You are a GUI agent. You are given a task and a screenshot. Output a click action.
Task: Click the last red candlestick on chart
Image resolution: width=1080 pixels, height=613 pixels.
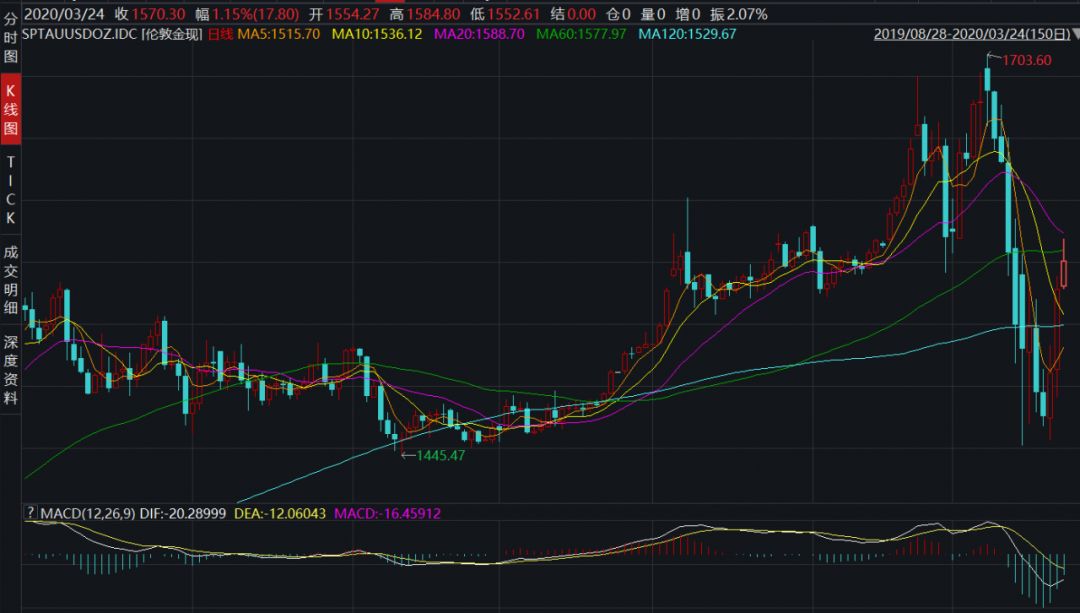click(x=1064, y=273)
